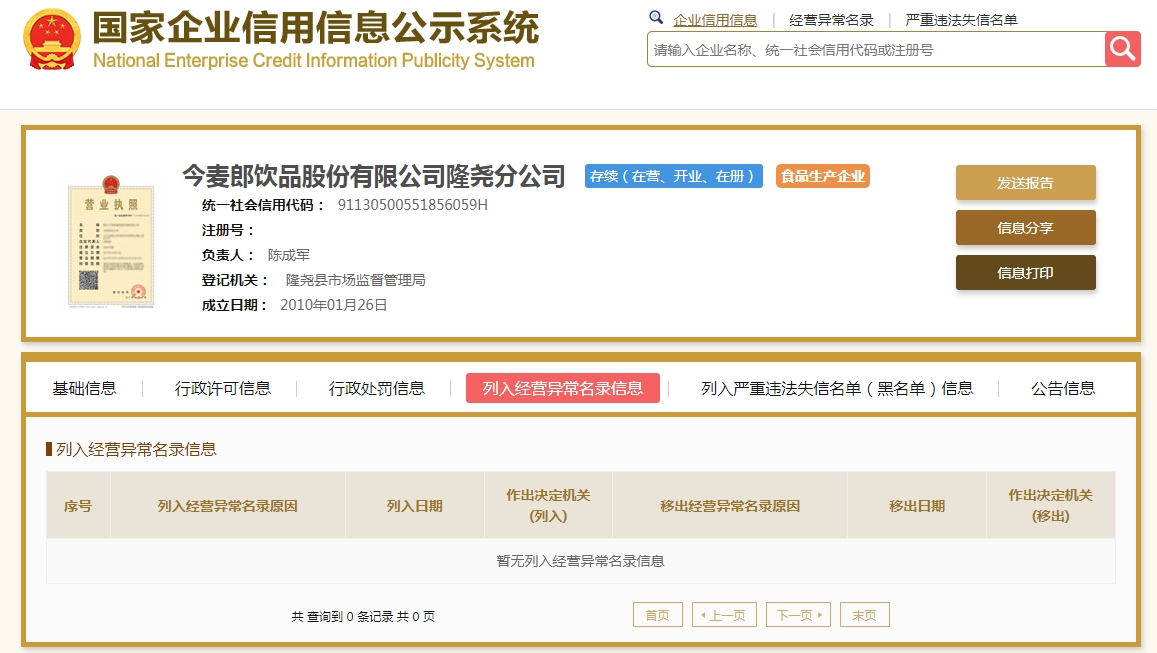Click the blue magnifier icon beside 企业信用信息
The height and width of the screenshot is (653, 1157).
click(655, 18)
